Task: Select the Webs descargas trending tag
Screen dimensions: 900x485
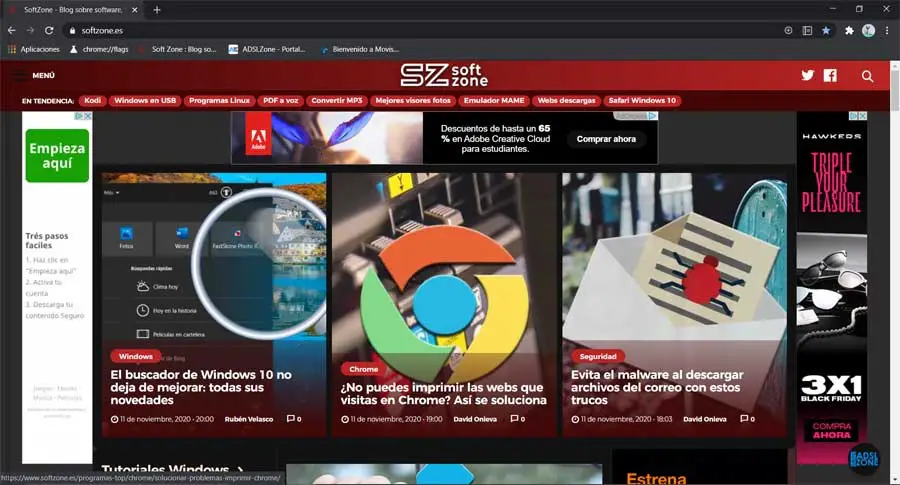Action: 567,100
